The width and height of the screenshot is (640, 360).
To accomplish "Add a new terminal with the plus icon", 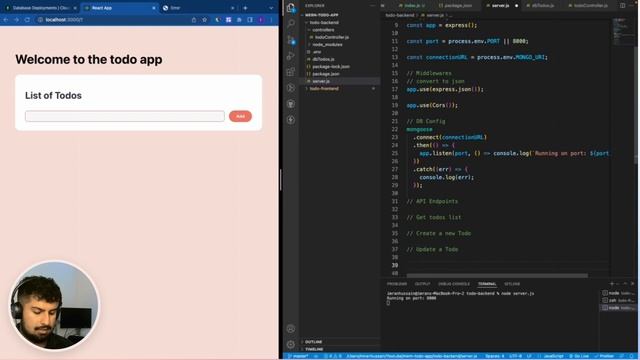I will click(611, 283).
